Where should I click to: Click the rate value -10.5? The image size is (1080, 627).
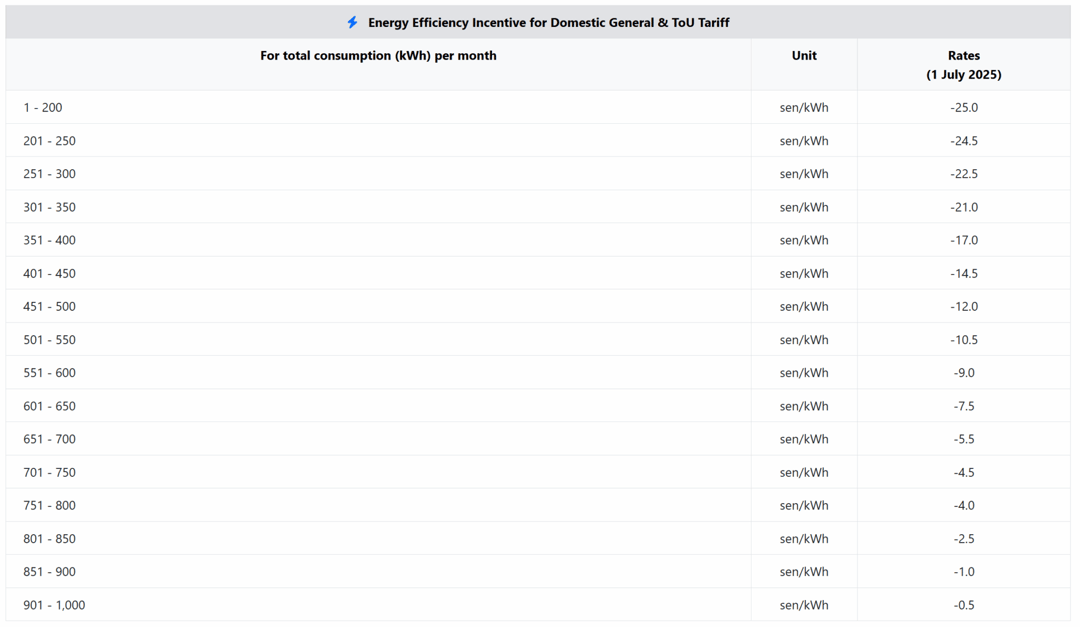click(x=964, y=340)
